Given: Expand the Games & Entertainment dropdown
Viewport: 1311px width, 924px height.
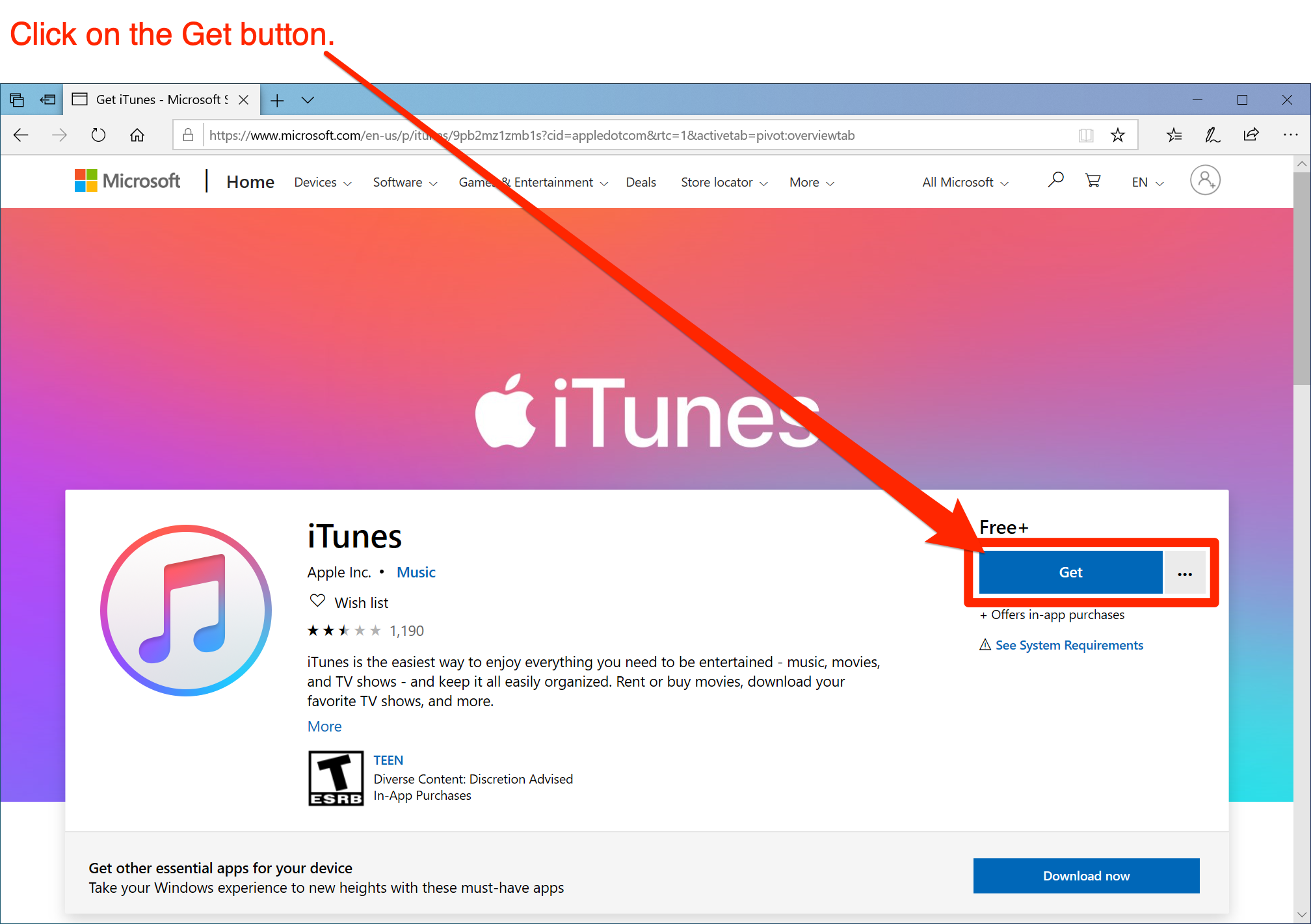Looking at the screenshot, I should (x=531, y=182).
